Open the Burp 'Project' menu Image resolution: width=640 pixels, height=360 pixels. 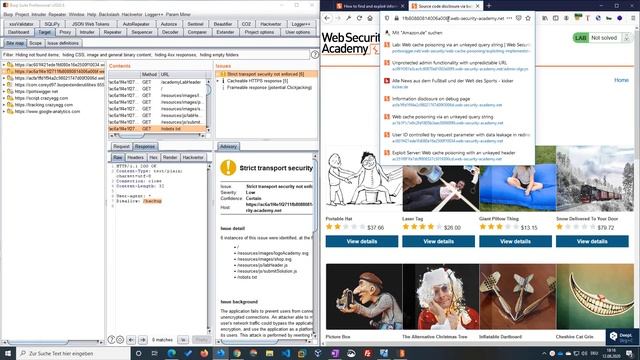tap(22, 14)
